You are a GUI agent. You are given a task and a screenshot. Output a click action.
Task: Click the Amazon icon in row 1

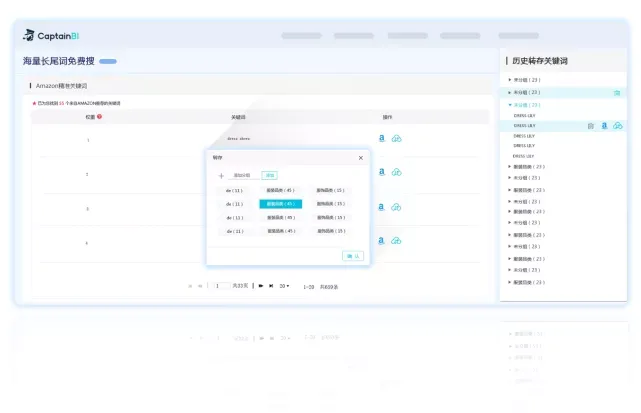coord(381,138)
